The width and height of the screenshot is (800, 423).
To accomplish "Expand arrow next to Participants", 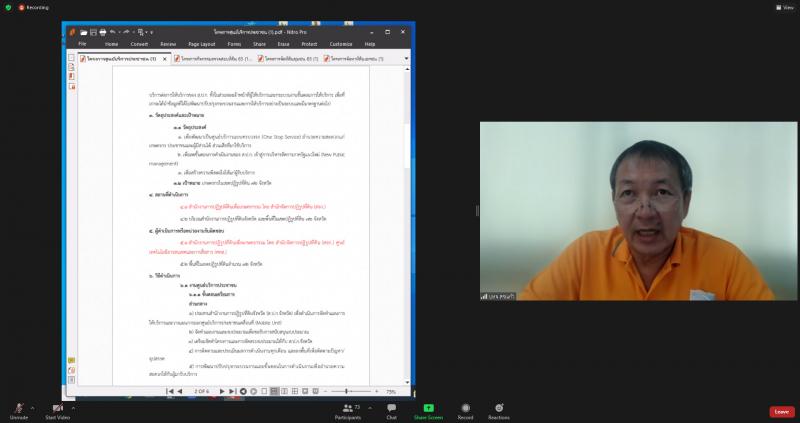I will tap(370, 408).
